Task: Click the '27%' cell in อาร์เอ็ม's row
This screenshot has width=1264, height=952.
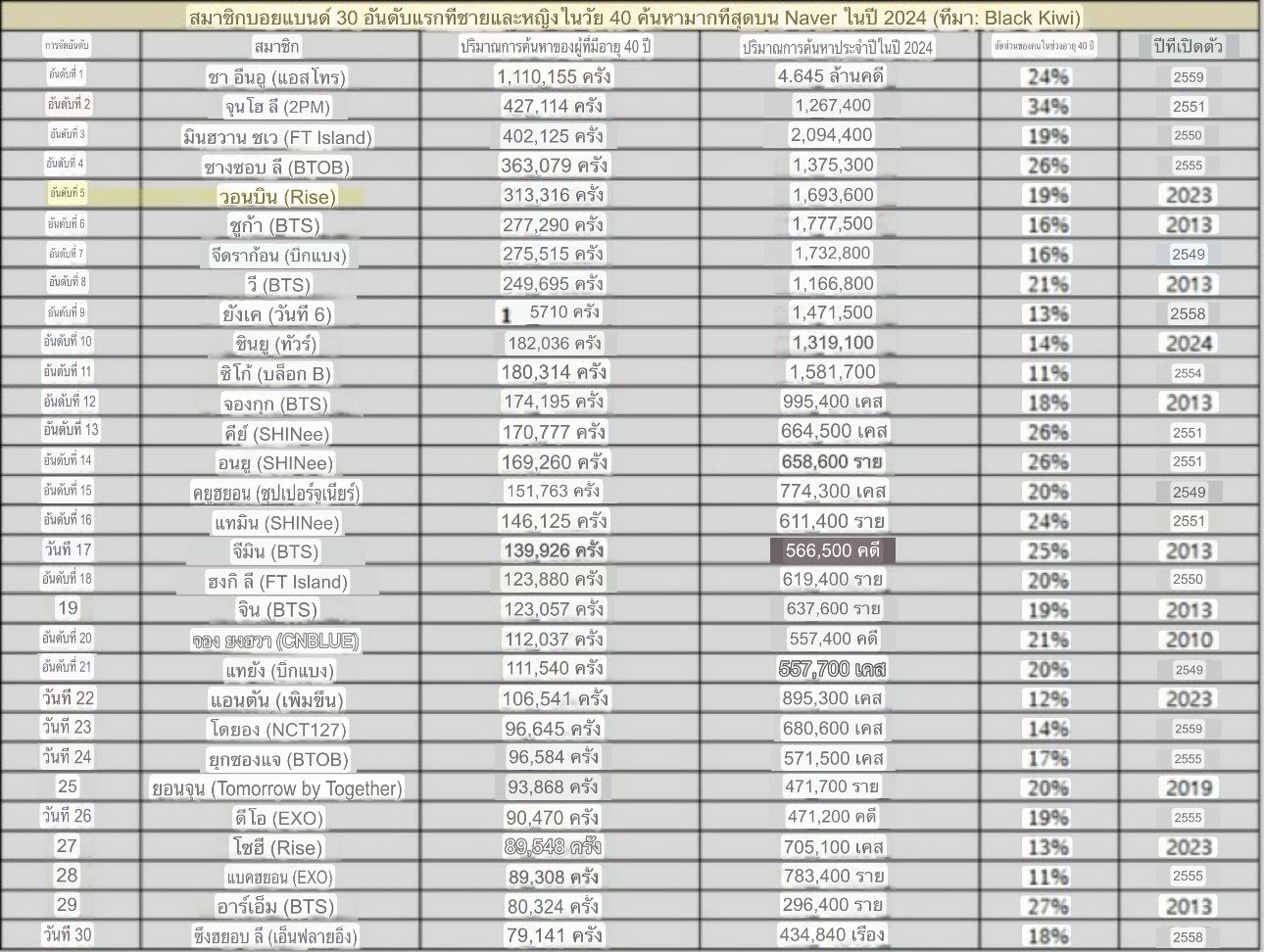Action: [1047, 907]
